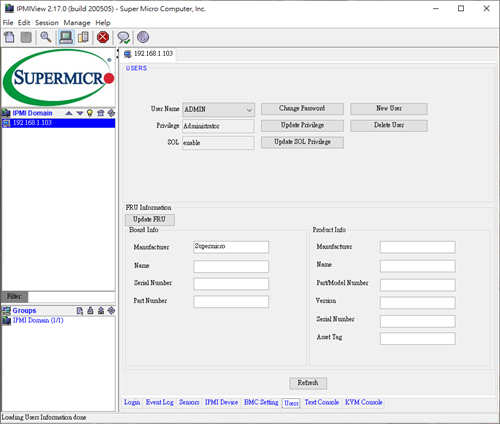Image resolution: width=500 pixels, height=424 pixels.
Task: Open the File menu
Action: coord(8,23)
